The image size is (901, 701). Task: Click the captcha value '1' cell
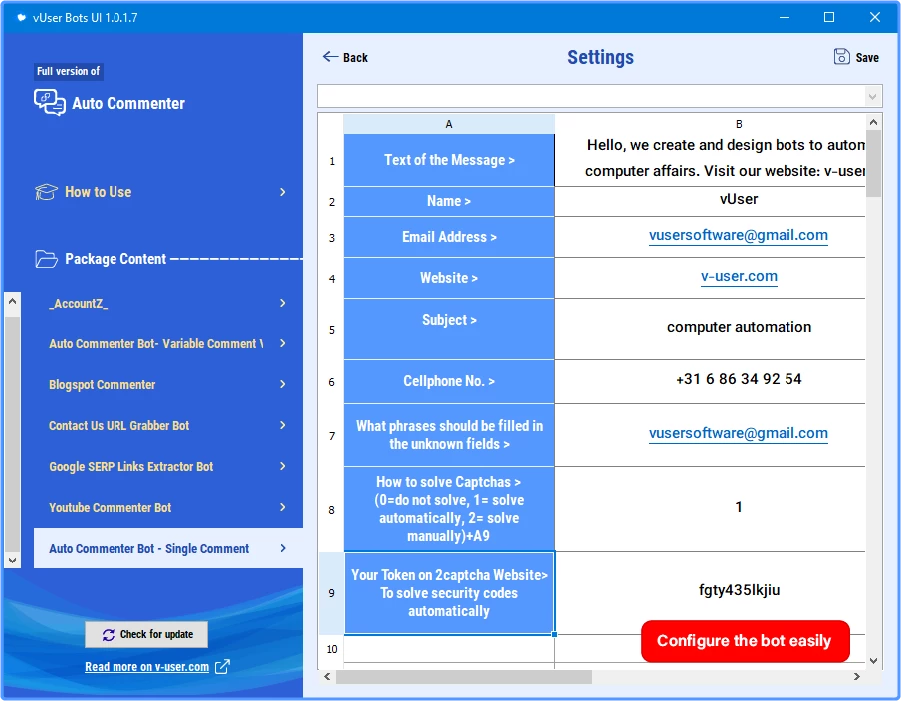[x=710, y=509]
